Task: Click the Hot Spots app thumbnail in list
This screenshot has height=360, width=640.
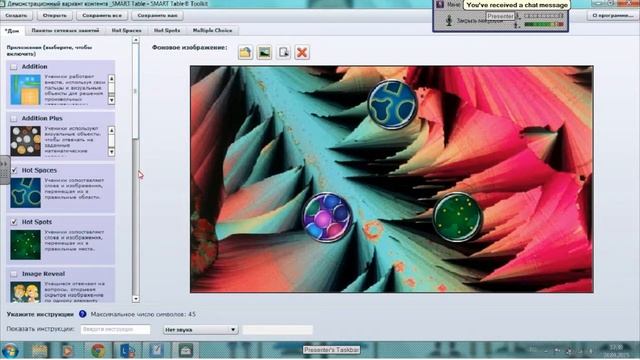Action: point(25,245)
